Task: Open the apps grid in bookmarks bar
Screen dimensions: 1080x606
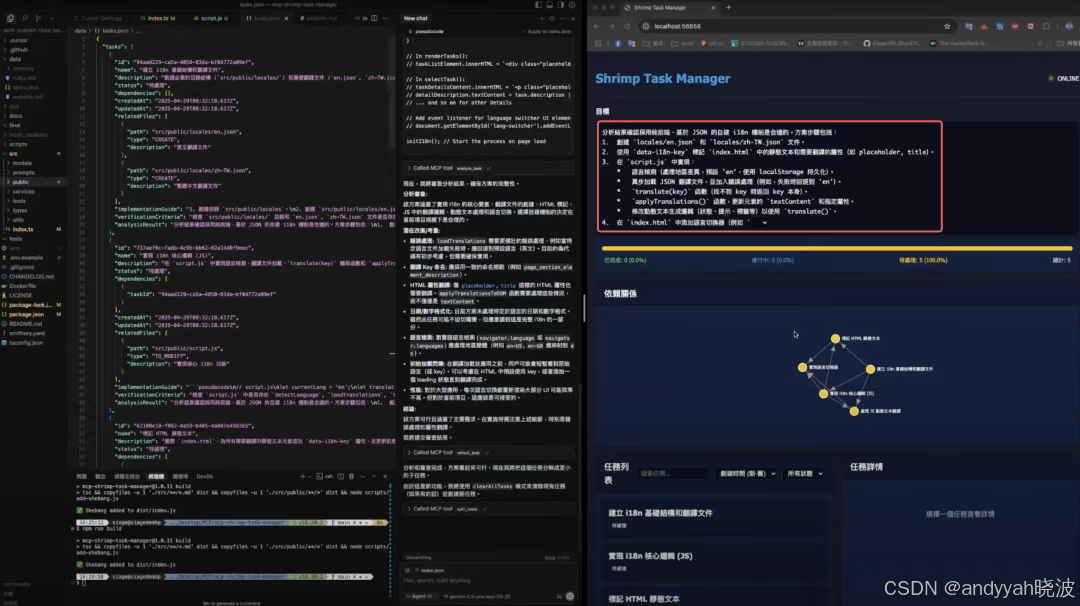Action: [598, 43]
